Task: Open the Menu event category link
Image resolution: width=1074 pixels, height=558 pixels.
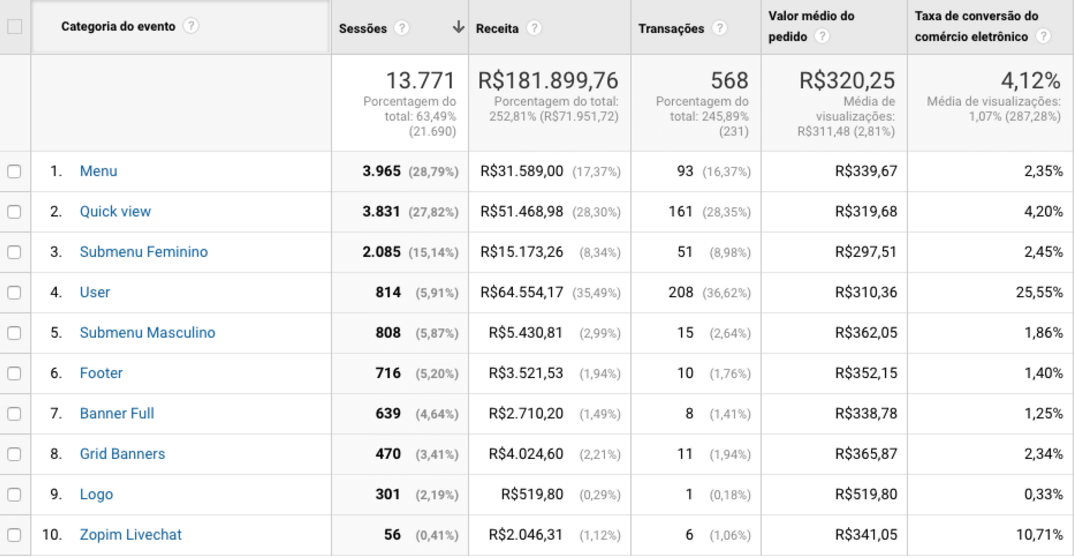Action: (x=98, y=171)
